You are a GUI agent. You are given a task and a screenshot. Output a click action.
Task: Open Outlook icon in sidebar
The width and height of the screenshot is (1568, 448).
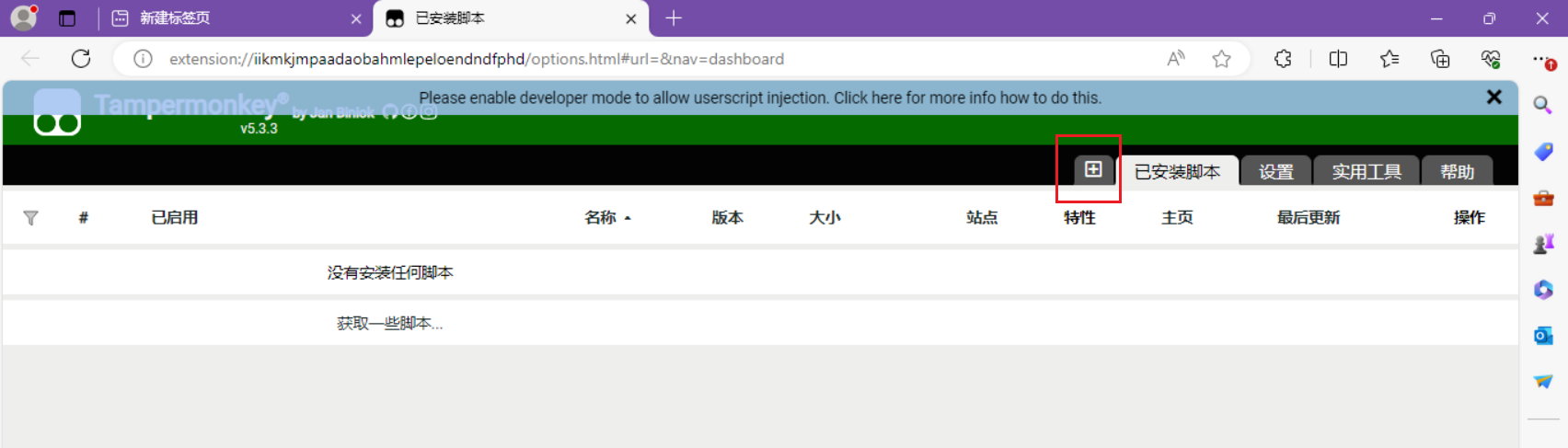[1542, 336]
